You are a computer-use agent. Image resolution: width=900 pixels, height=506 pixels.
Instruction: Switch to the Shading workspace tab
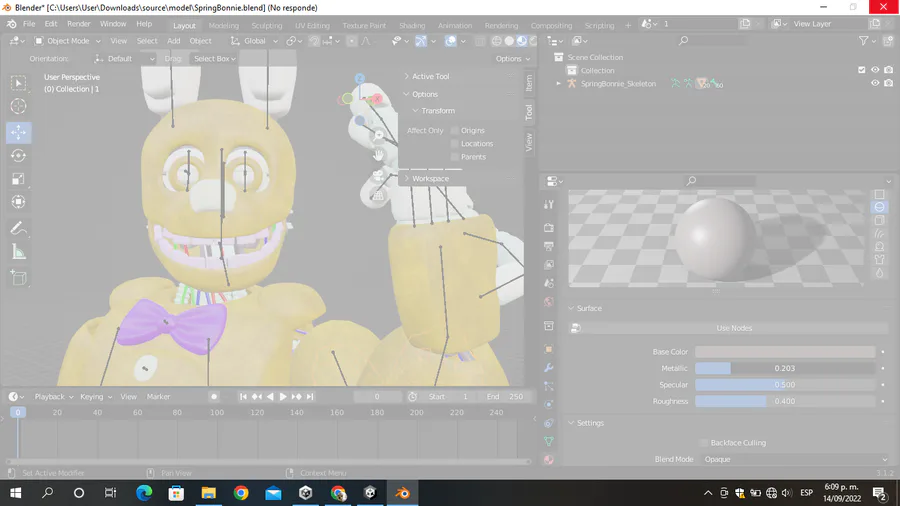(412, 25)
